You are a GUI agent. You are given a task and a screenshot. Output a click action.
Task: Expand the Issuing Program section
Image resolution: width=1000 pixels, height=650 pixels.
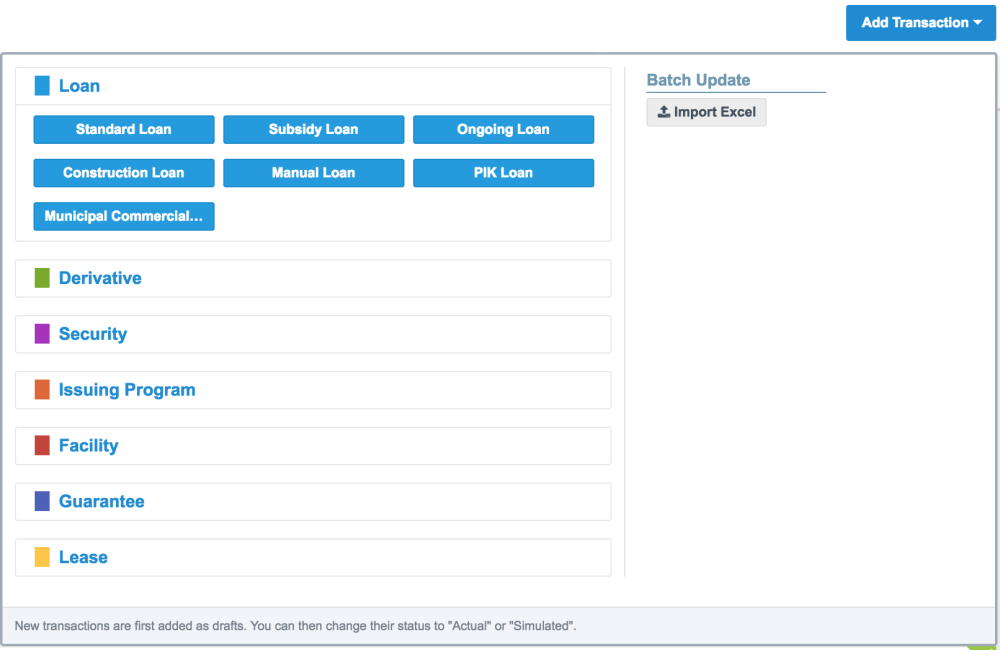pyautogui.click(x=313, y=390)
